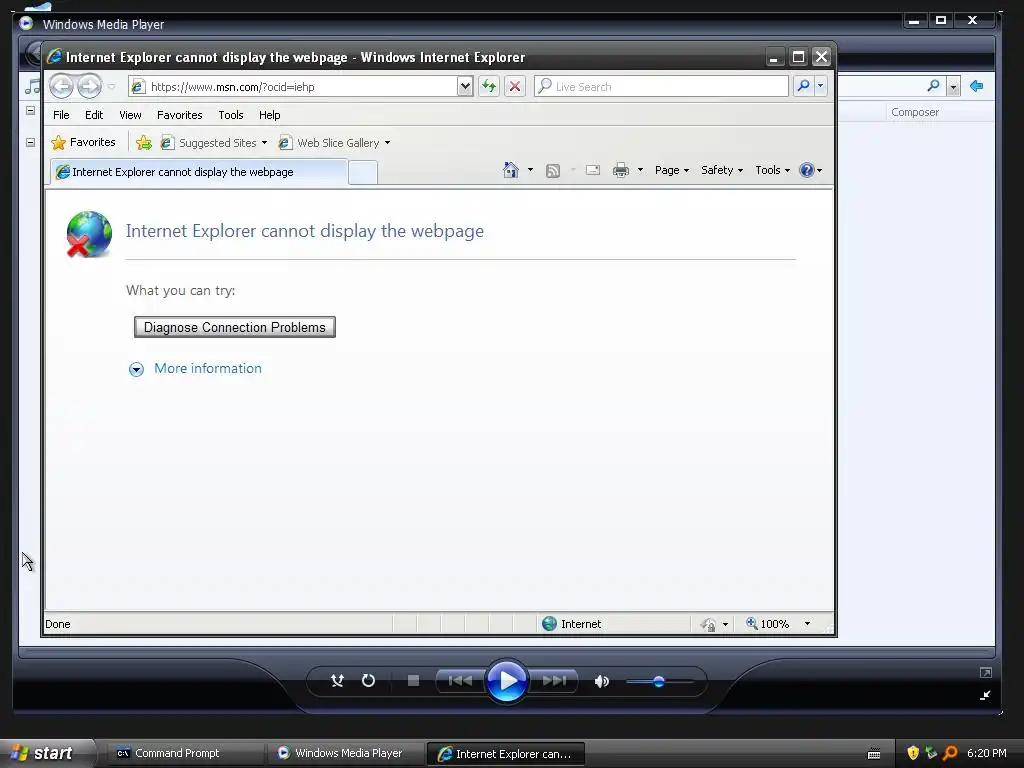
Task: Click the Media Player search magnifier icon
Action: 934,86
